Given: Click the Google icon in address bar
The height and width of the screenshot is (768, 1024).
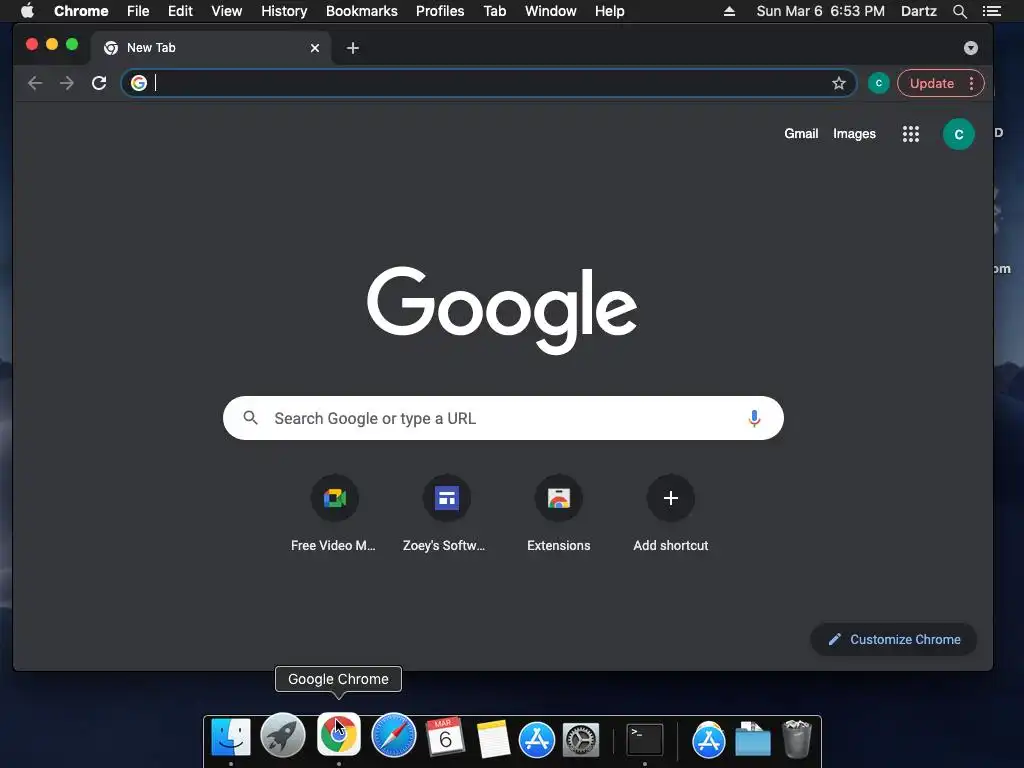Looking at the screenshot, I should tap(138, 83).
